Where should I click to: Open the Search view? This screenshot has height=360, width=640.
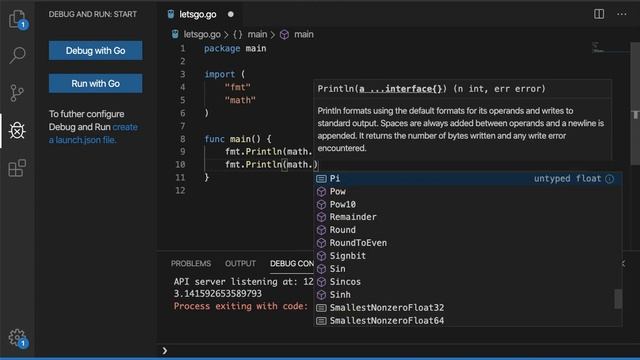tap(17, 55)
